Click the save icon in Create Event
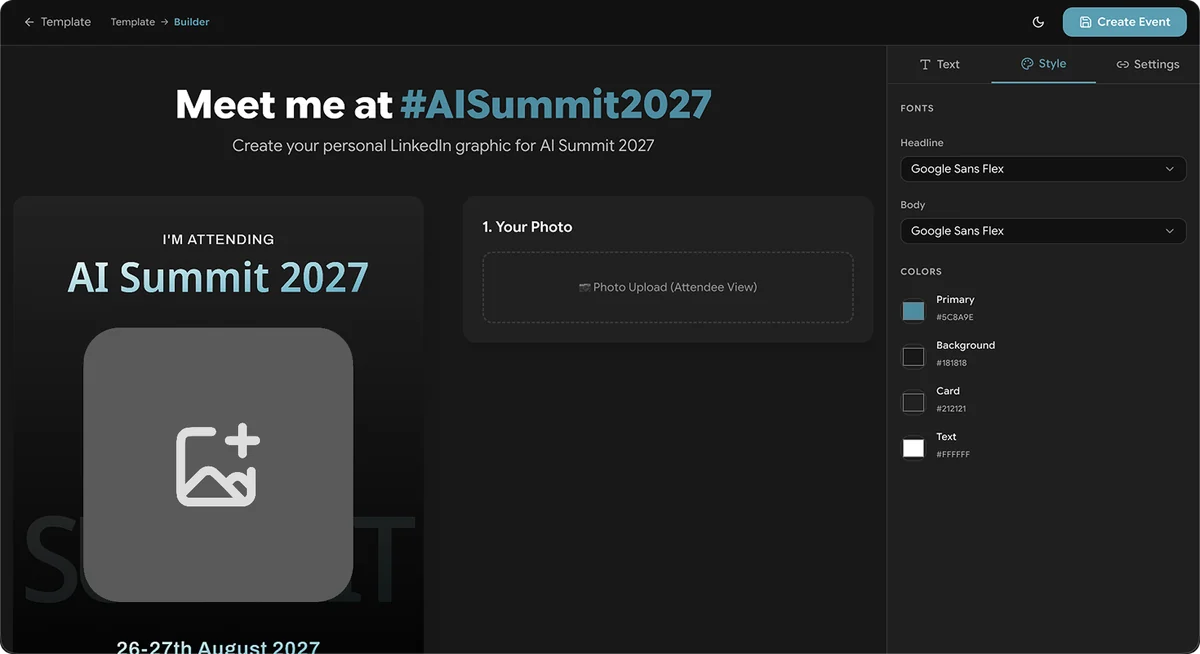Screen dimensions: 1200x654 pyautogui.click(x=1085, y=22)
